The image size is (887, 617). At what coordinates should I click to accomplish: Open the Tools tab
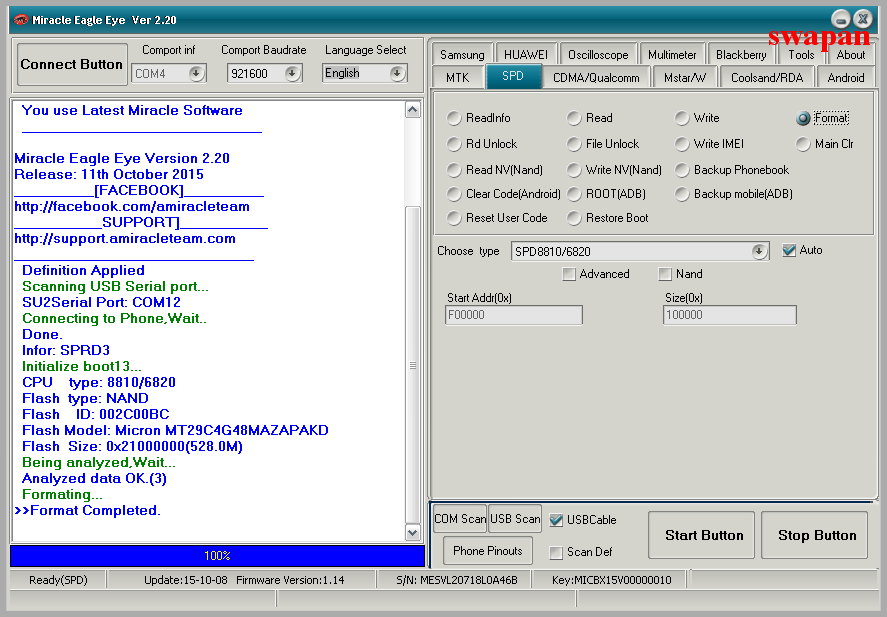tap(801, 55)
